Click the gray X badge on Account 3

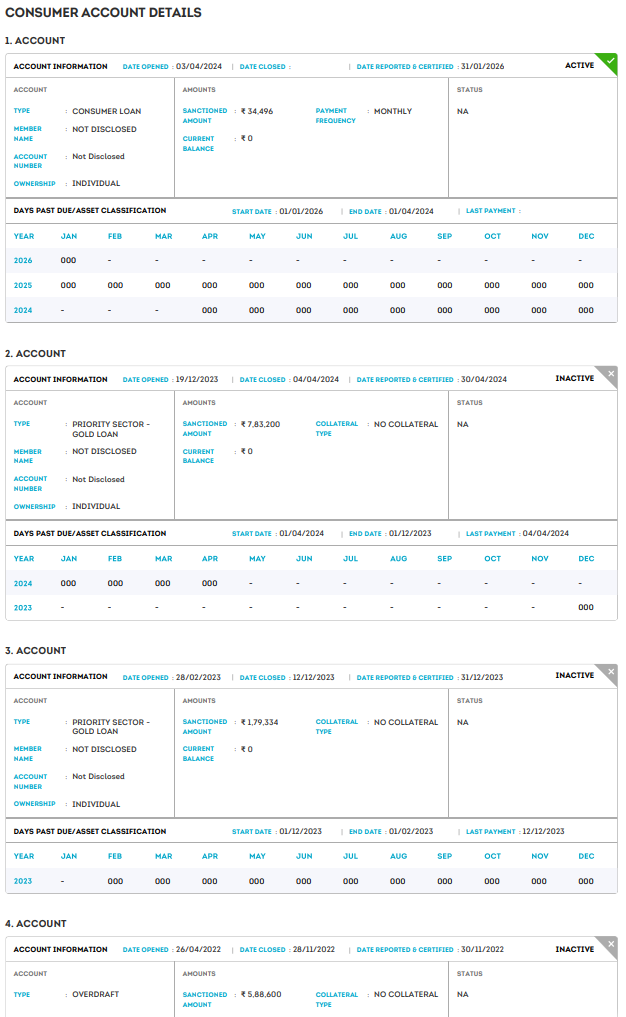pyautogui.click(x=611, y=671)
